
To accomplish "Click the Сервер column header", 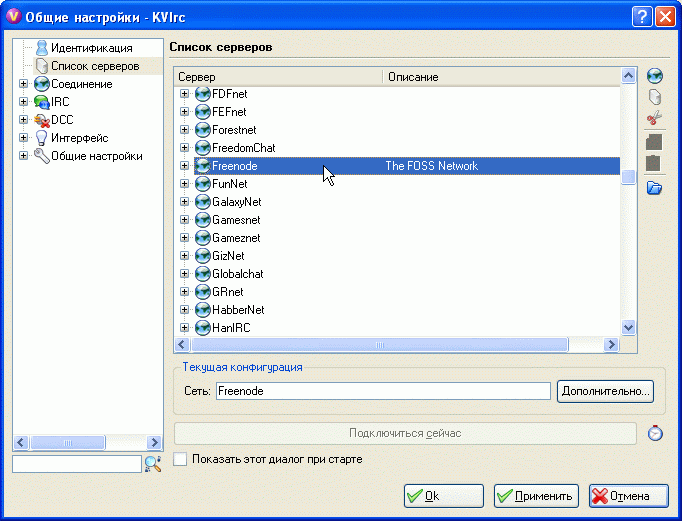I will point(279,77).
